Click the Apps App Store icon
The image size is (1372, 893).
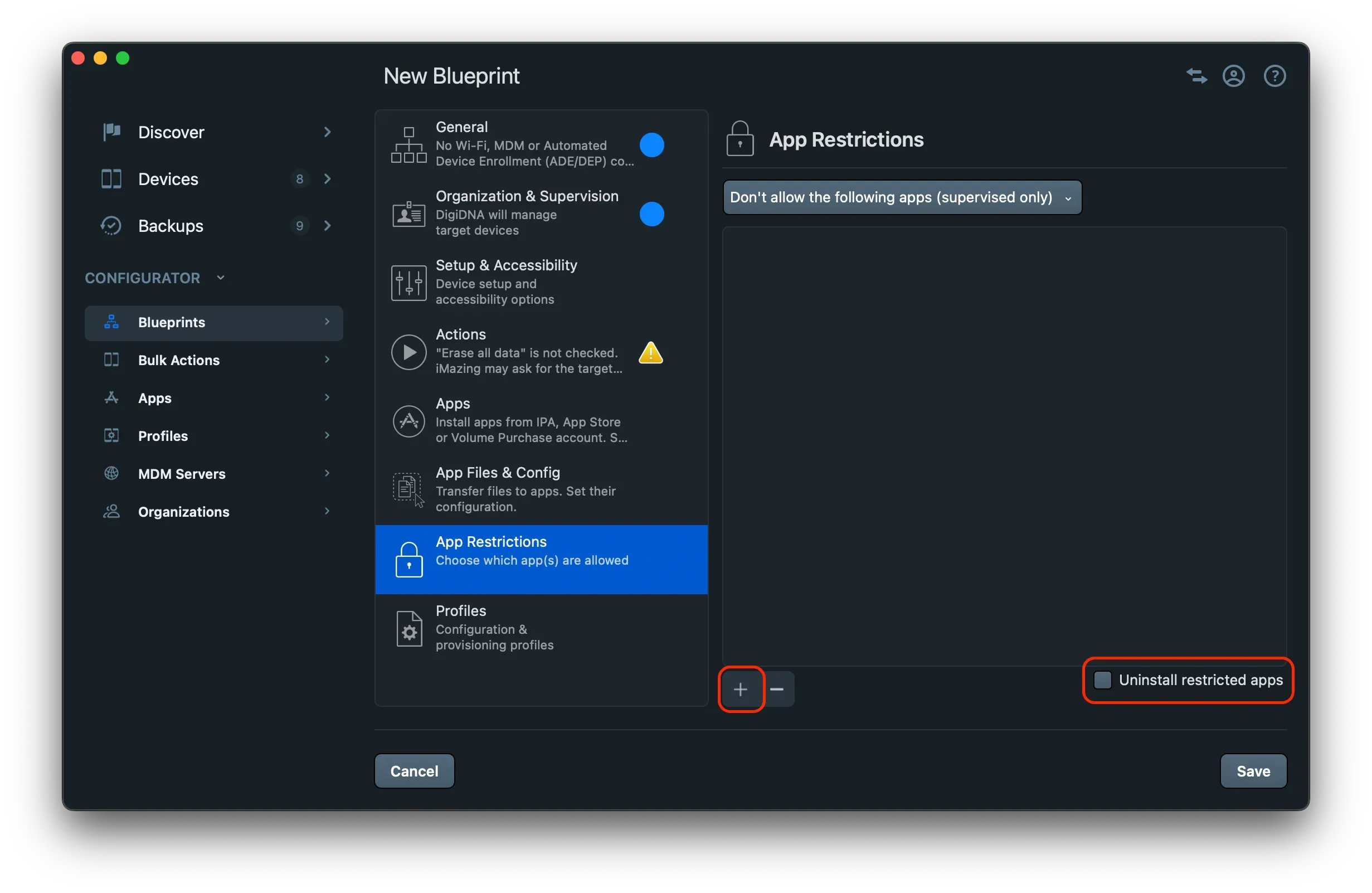408,421
